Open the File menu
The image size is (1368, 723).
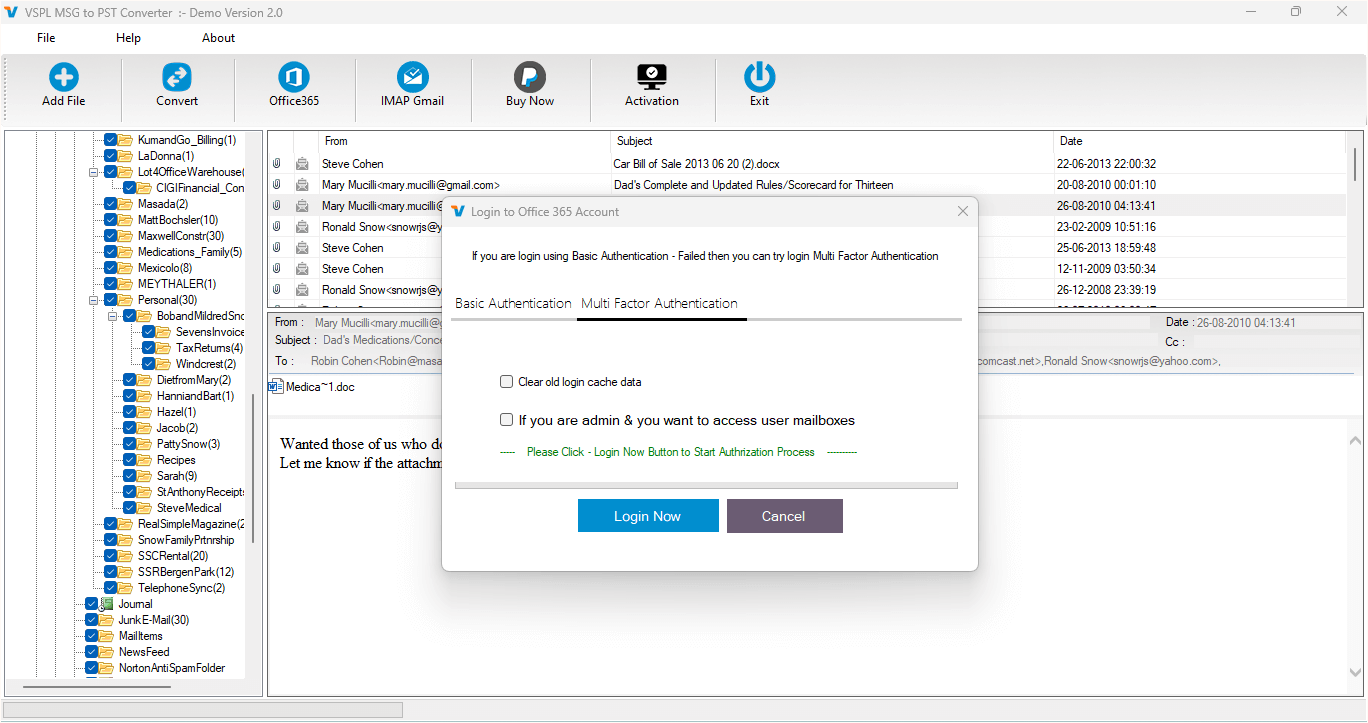click(46, 38)
